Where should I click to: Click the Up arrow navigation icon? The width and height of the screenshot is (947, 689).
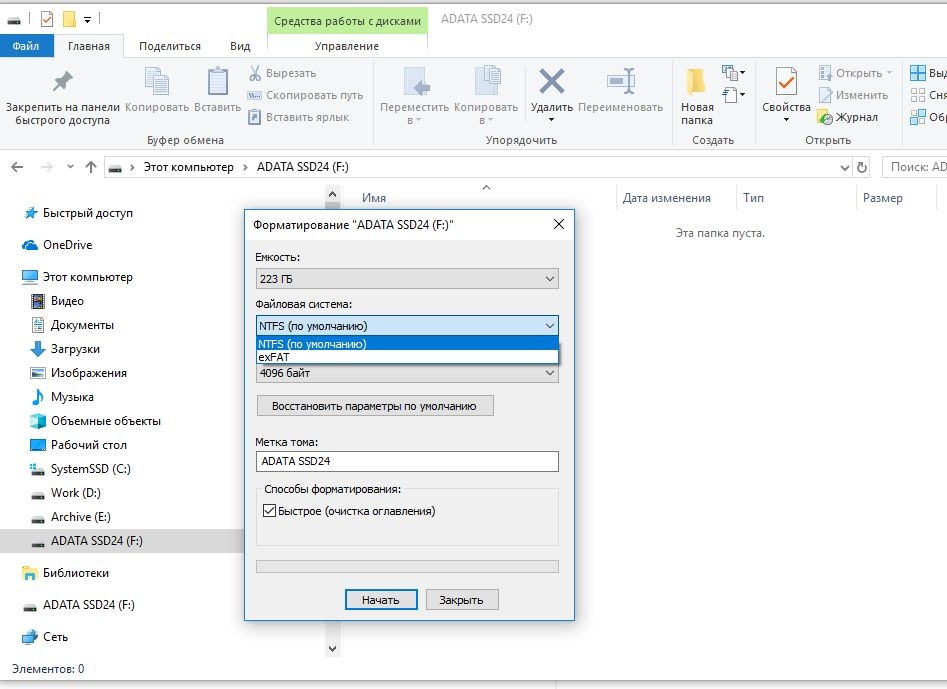(x=91, y=167)
